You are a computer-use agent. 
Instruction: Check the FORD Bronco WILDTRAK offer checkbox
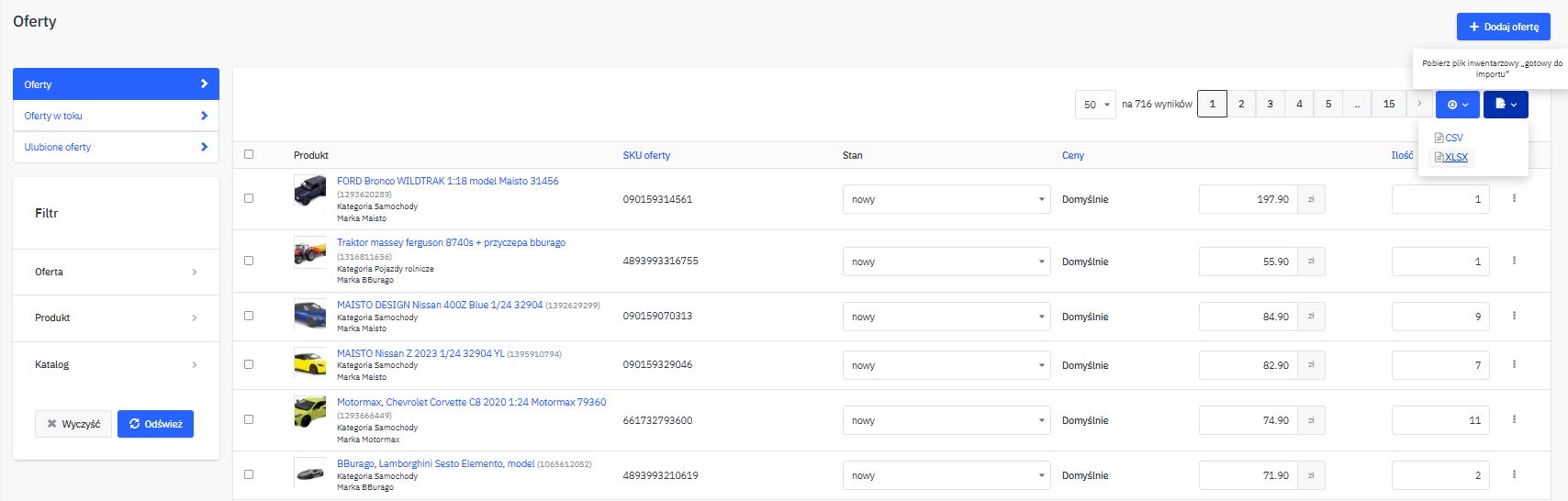pos(249,198)
